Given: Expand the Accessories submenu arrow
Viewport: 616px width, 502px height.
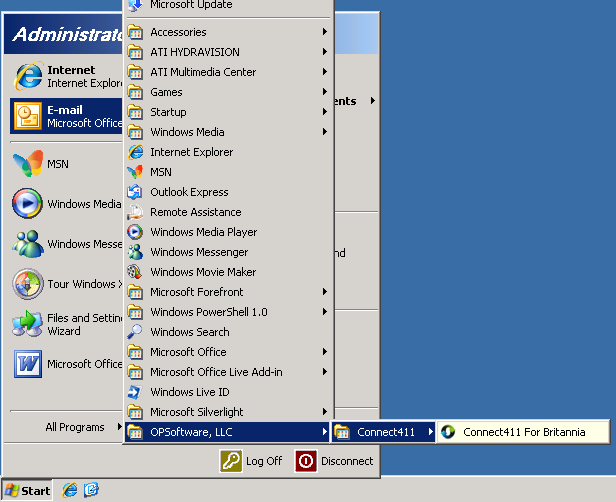Looking at the screenshot, I should click(x=325, y=31).
